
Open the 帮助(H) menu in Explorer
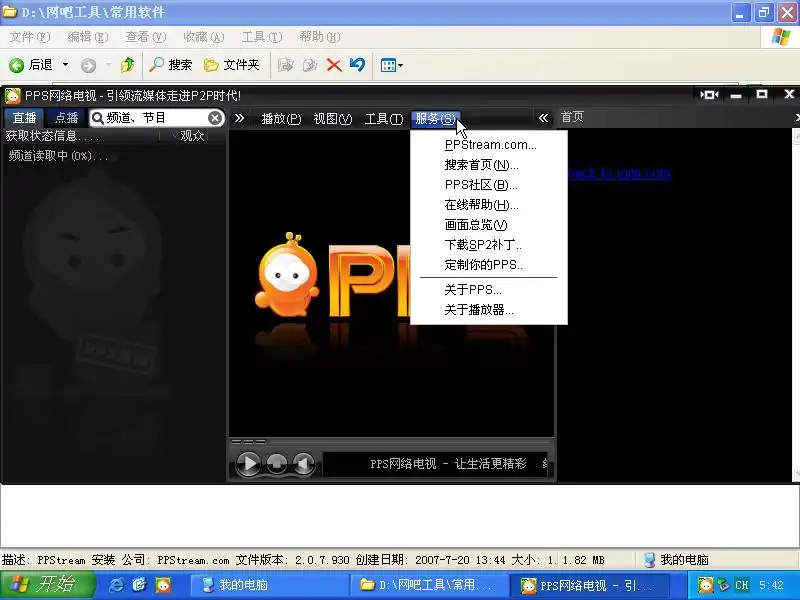[320, 37]
